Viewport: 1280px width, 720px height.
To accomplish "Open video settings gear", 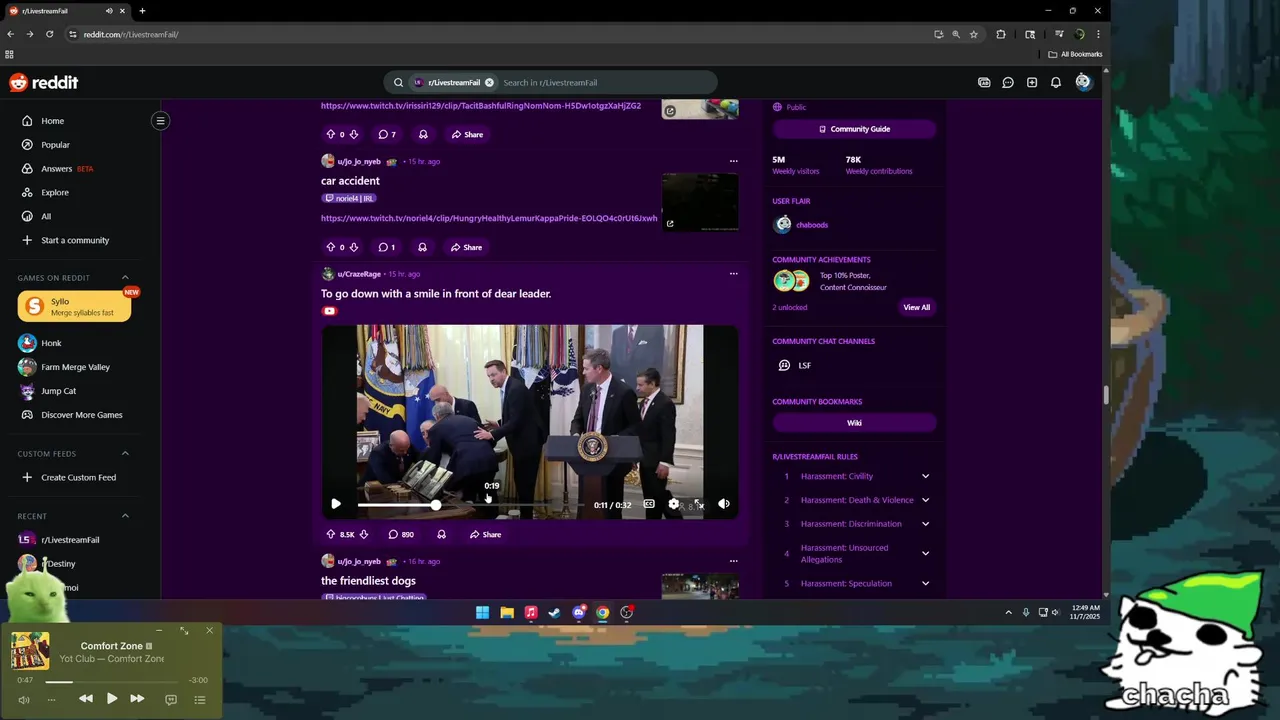I will [x=673, y=504].
